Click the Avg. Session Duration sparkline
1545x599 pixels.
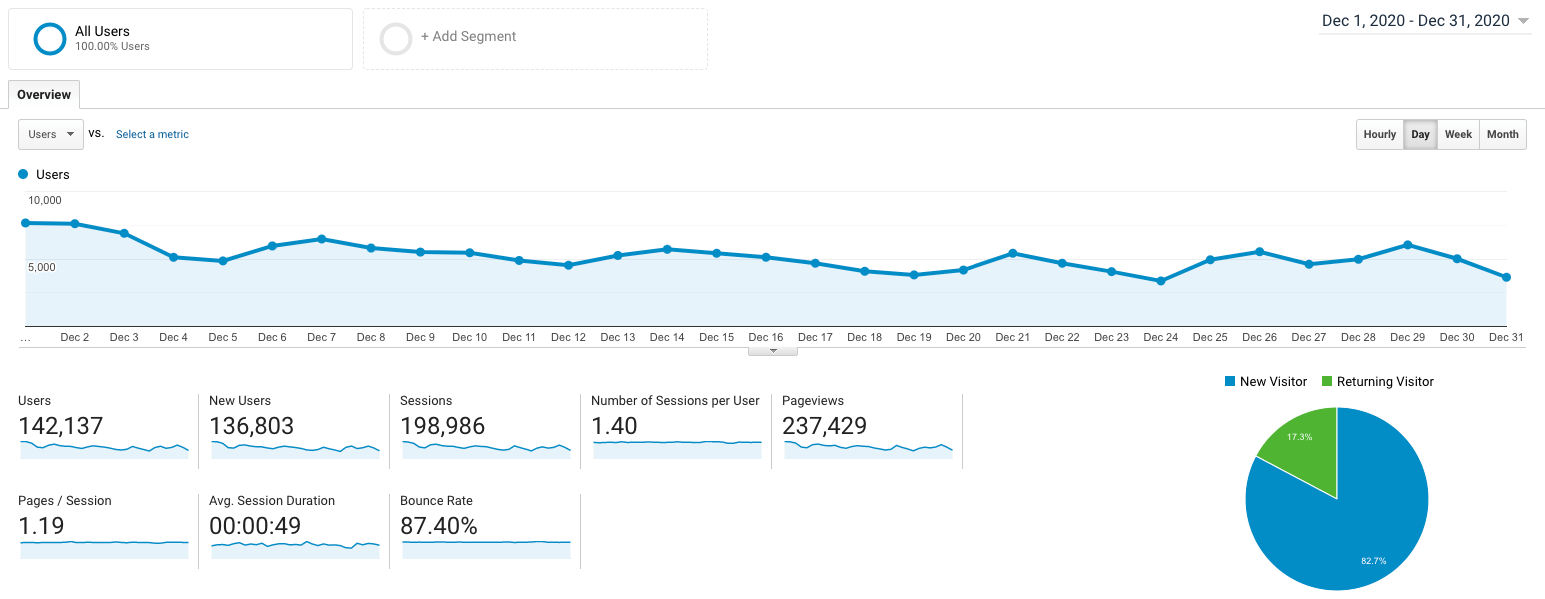294,550
